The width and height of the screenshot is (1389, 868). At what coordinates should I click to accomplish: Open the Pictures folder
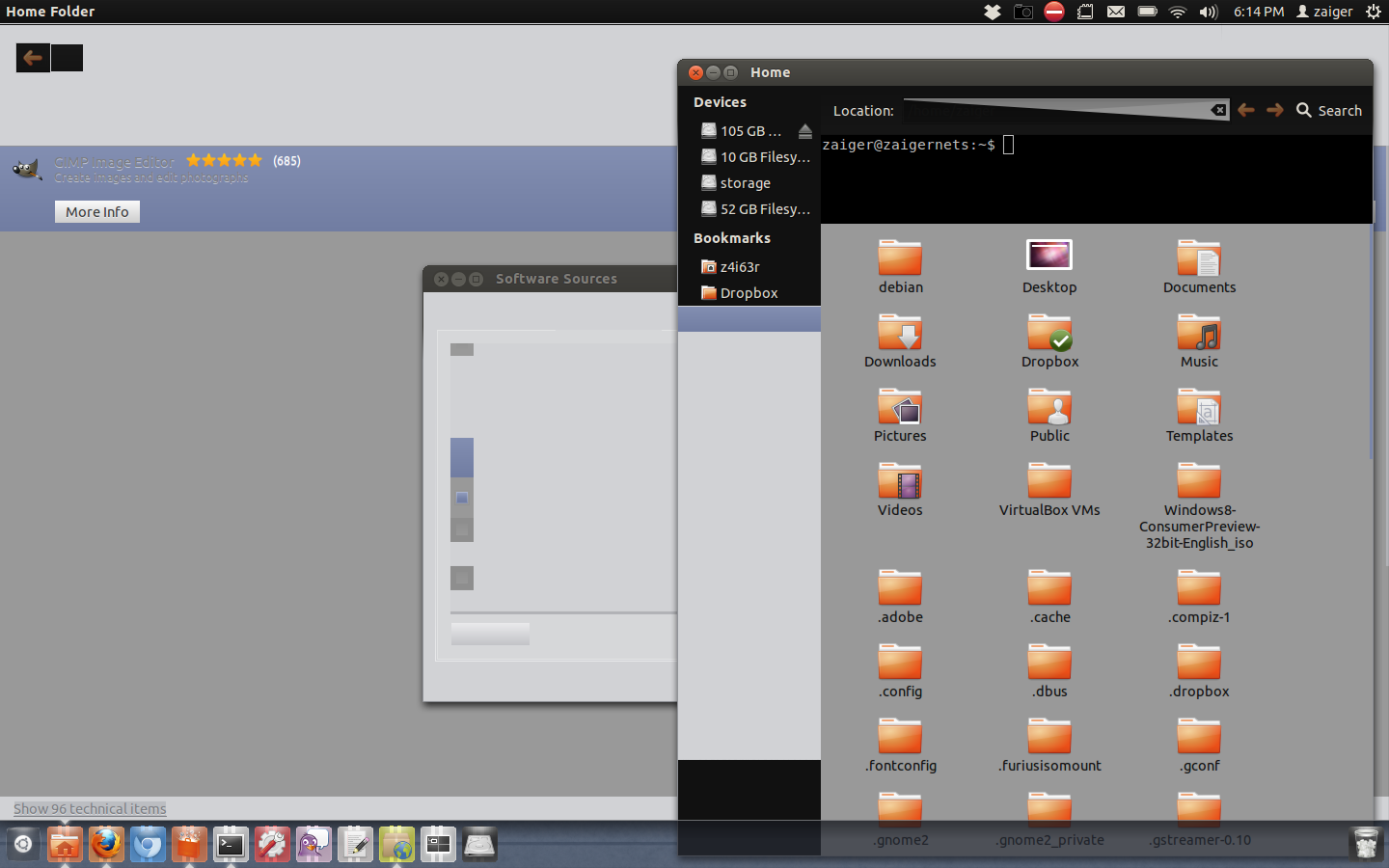pyautogui.click(x=900, y=416)
